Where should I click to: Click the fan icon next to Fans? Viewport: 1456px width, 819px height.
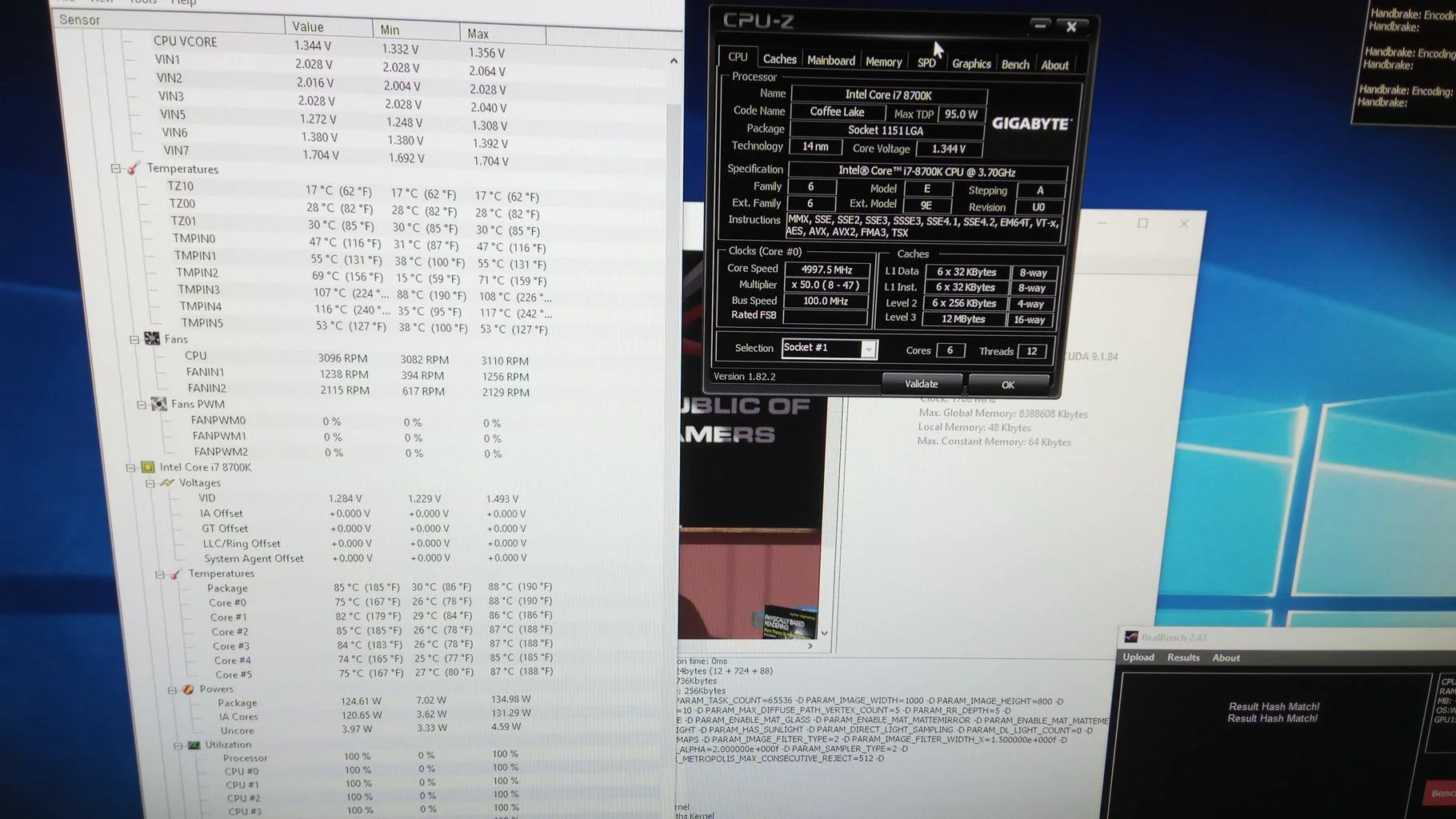[151, 339]
